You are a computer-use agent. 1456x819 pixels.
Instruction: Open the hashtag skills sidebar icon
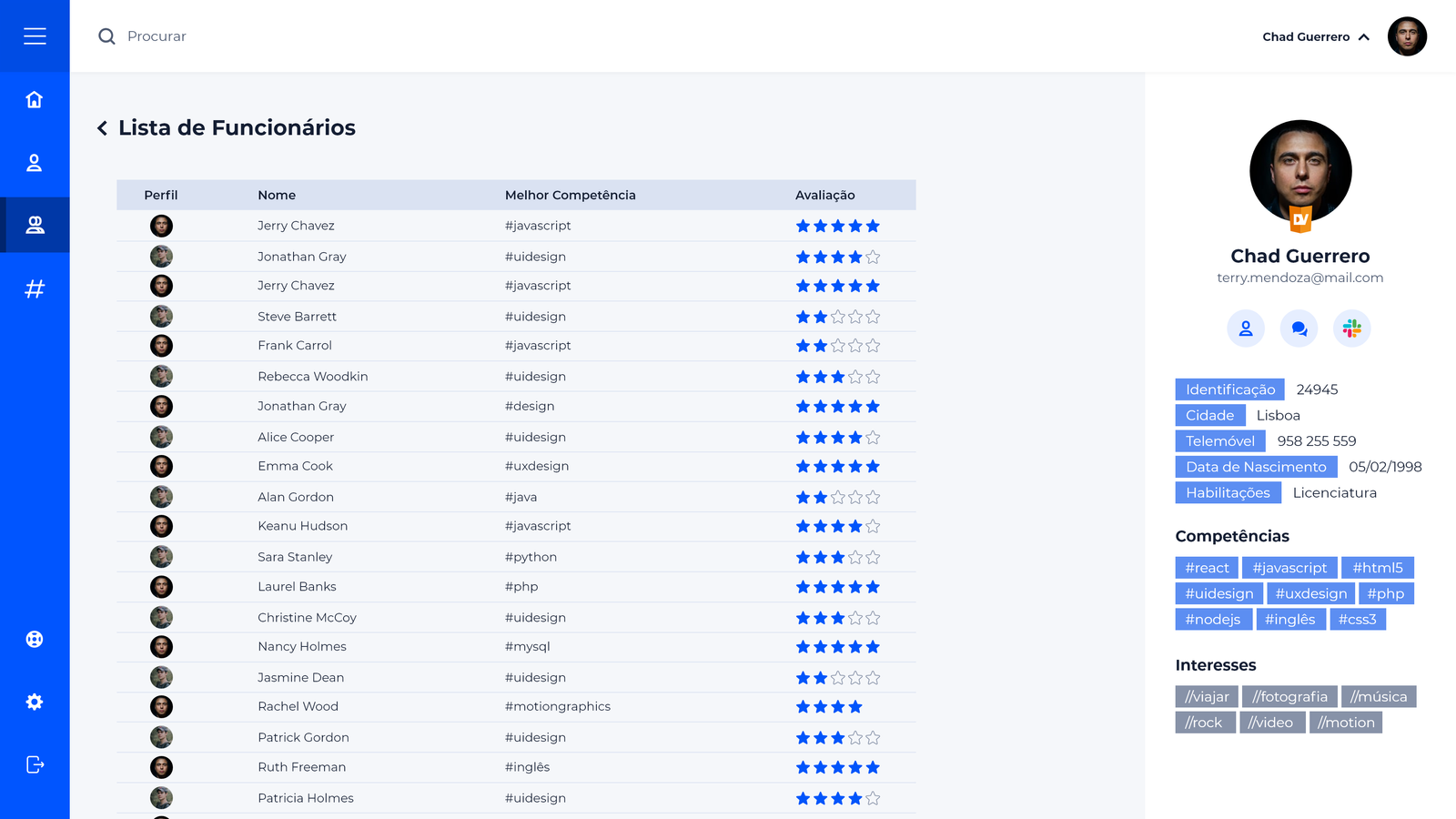pos(35,289)
